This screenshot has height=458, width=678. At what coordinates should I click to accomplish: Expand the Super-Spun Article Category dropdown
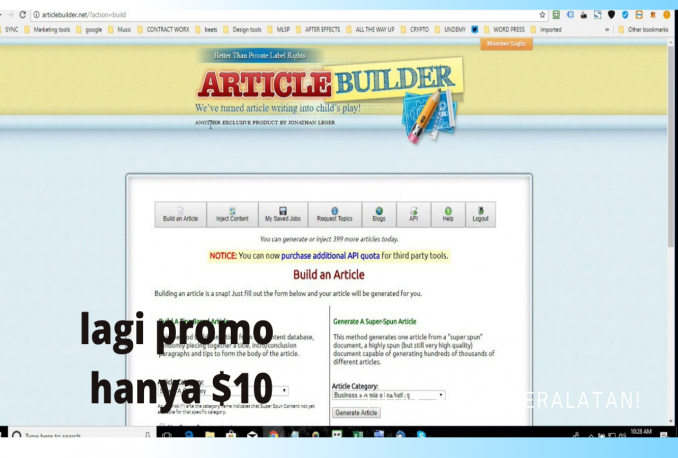point(388,395)
